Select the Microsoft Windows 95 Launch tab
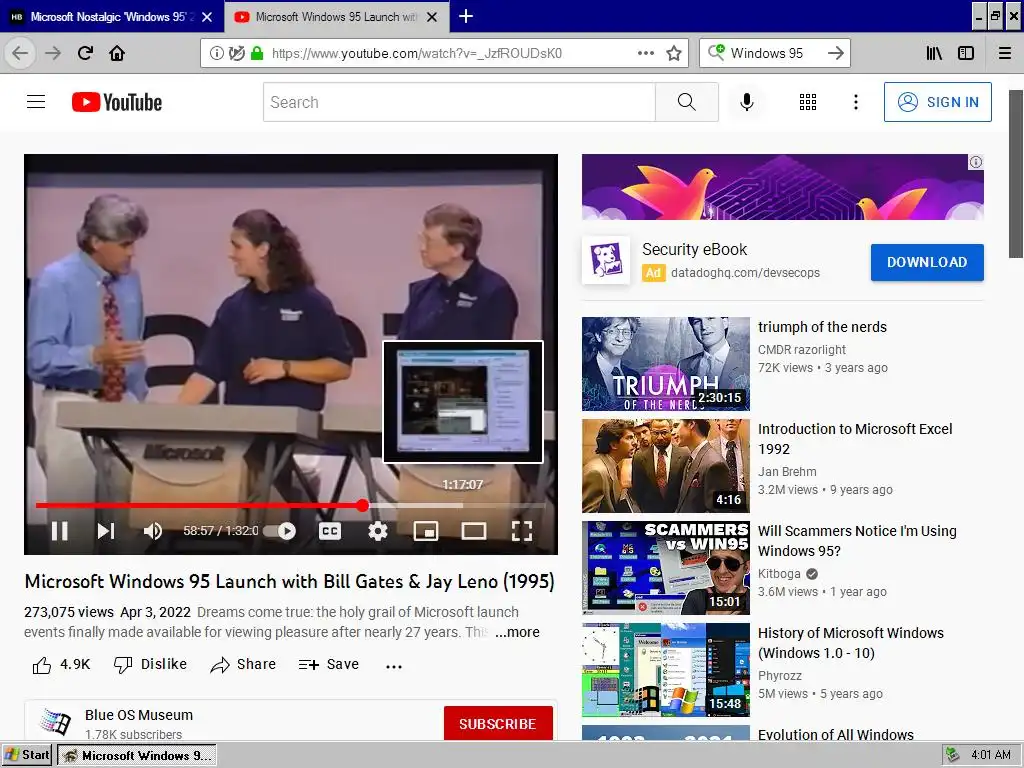Image resolution: width=1024 pixels, height=768 pixels. click(336, 16)
